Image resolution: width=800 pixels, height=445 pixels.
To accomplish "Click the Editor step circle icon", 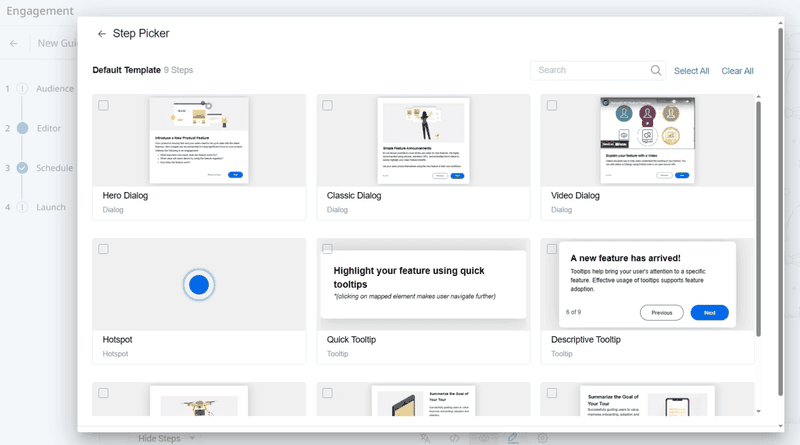I will point(22,128).
